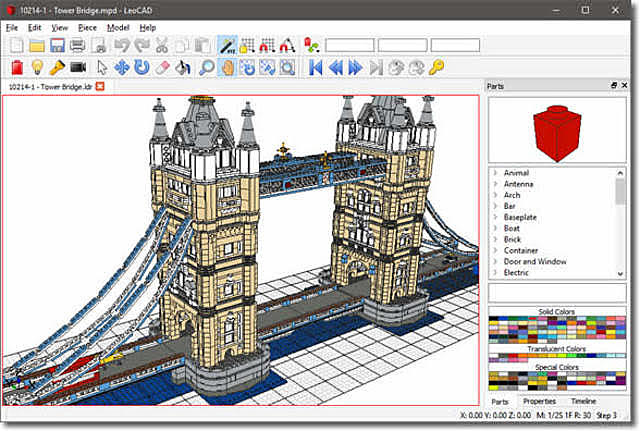This screenshot has width=640, height=431.
Task: Select the Rotate View tool
Action: pos(247,67)
